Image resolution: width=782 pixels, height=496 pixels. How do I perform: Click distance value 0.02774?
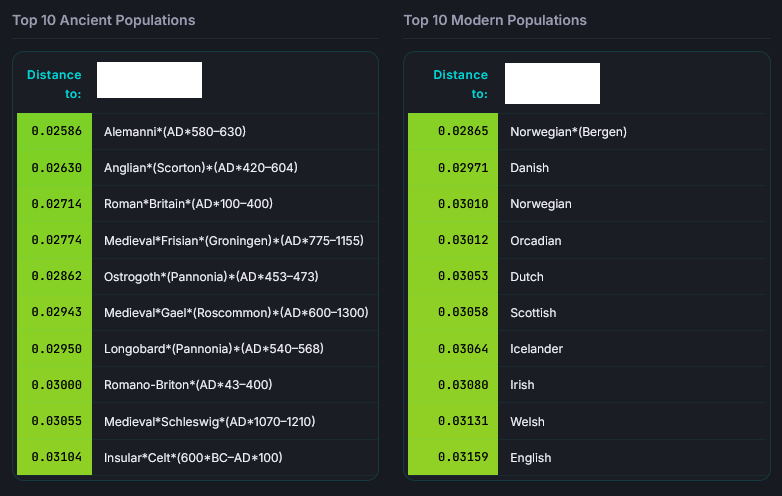(x=56, y=240)
